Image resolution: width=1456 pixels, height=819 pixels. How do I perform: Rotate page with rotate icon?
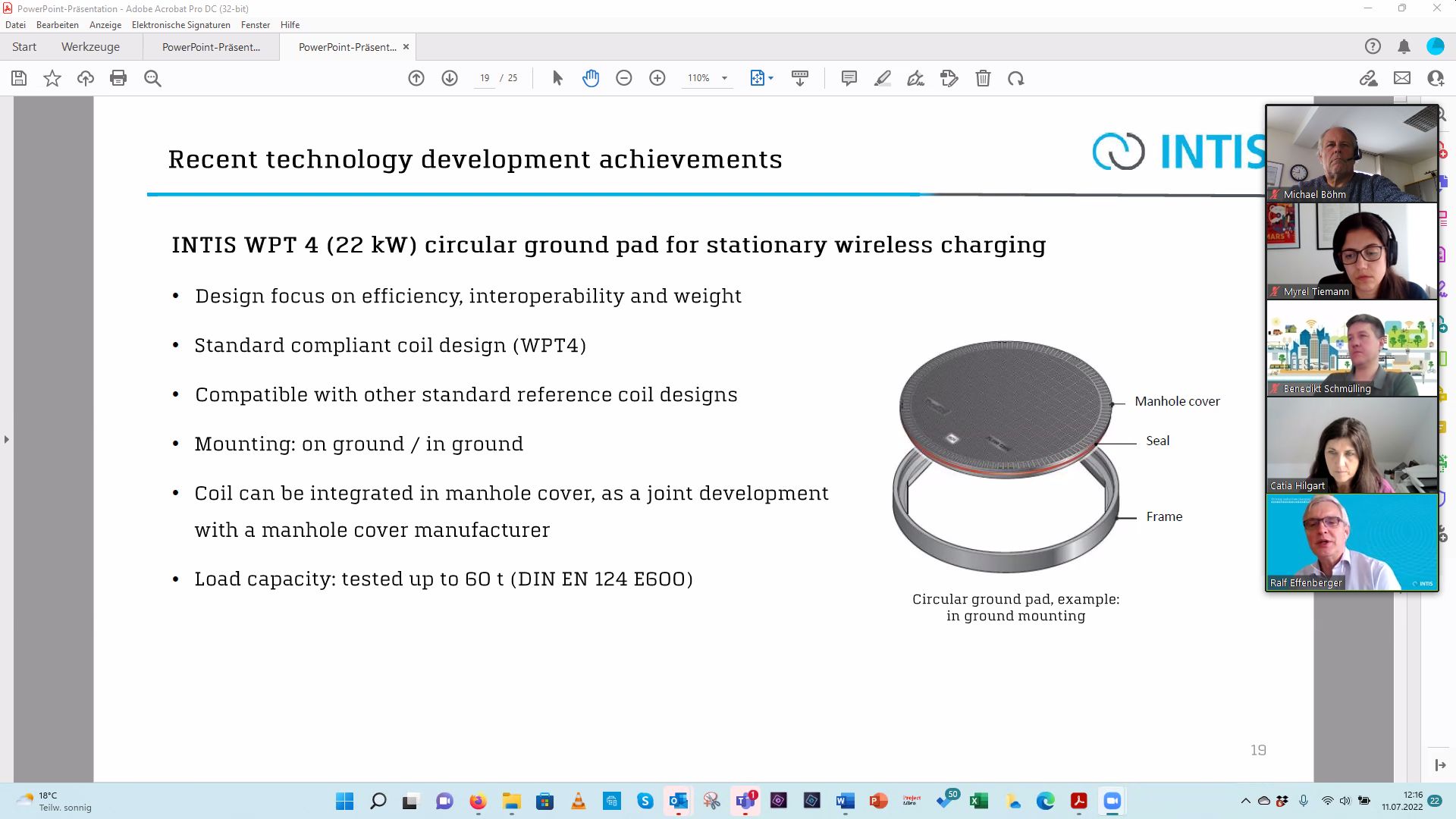tap(1016, 78)
